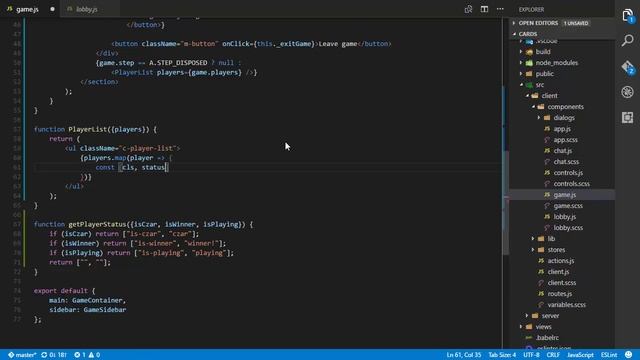Split the editor with the split icon
Image resolution: width=640 pixels, height=360 pixels.
click(484, 9)
